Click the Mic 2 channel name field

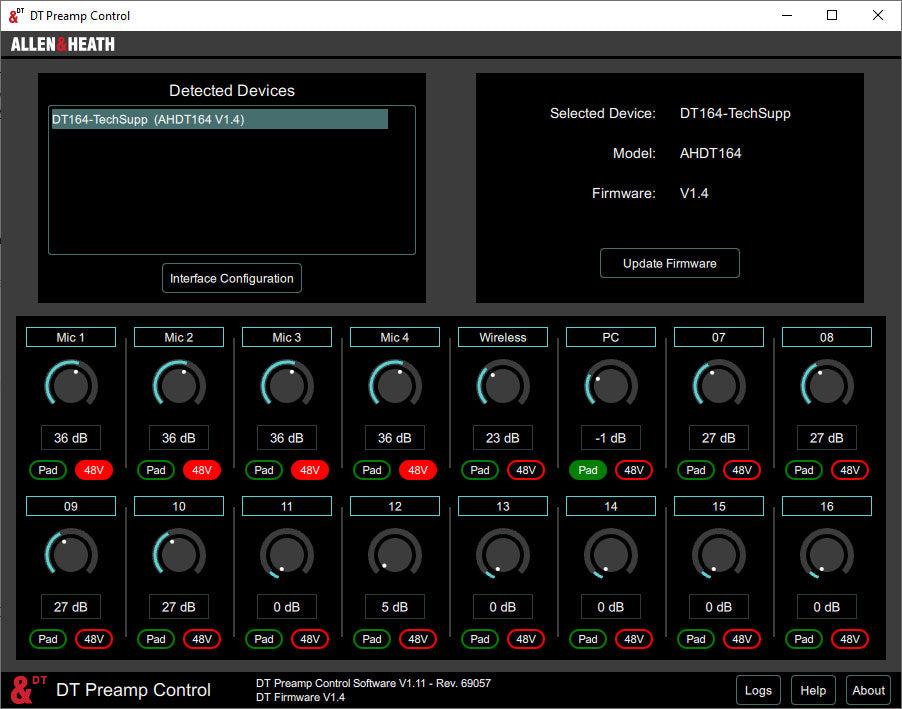tap(179, 338)
